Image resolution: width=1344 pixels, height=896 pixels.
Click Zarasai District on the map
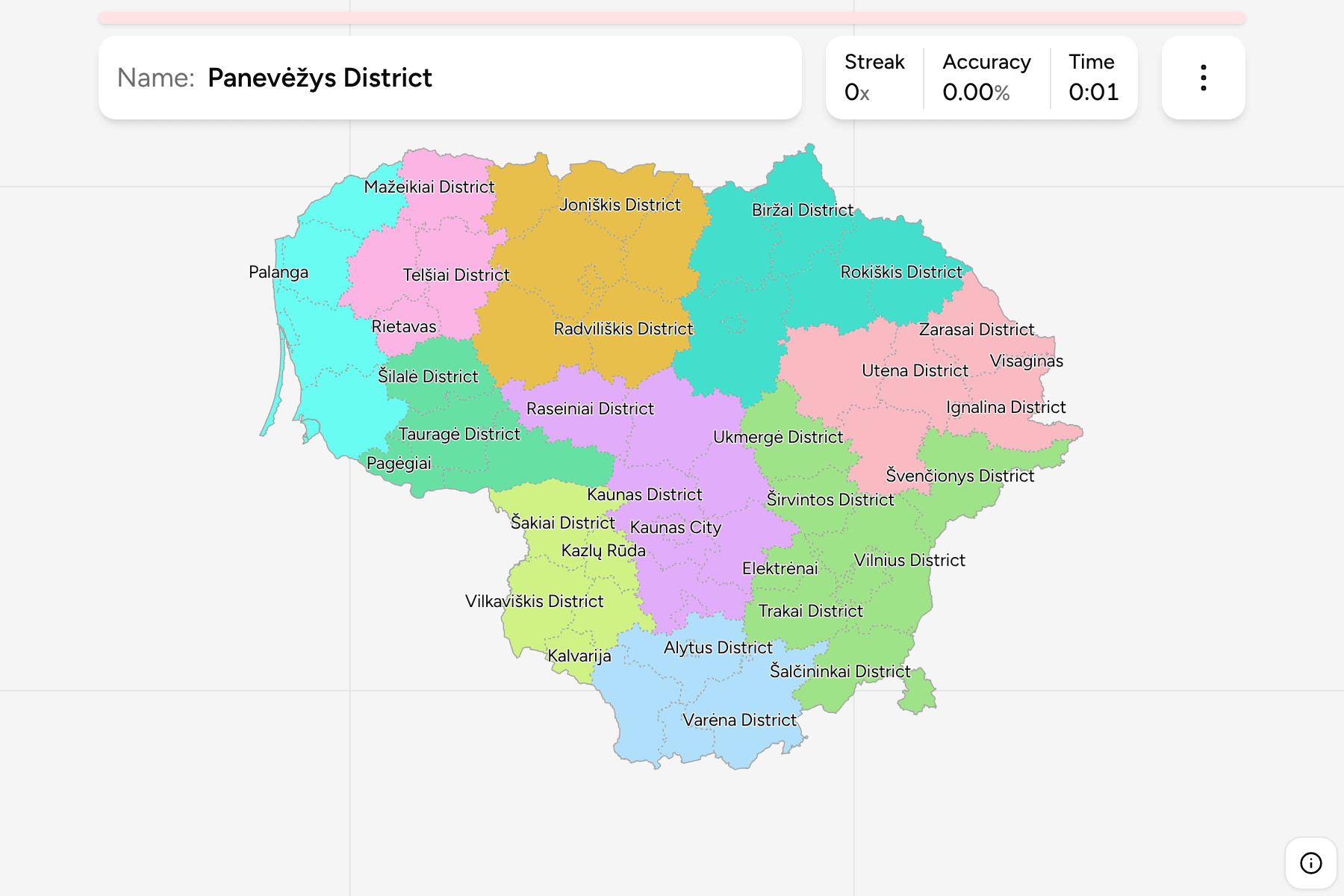tap(977, 329)
